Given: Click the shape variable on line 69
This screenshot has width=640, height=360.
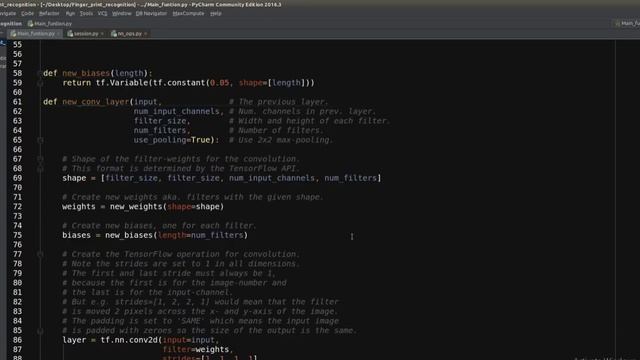Looking at the screenshot, I should point(74,178).
